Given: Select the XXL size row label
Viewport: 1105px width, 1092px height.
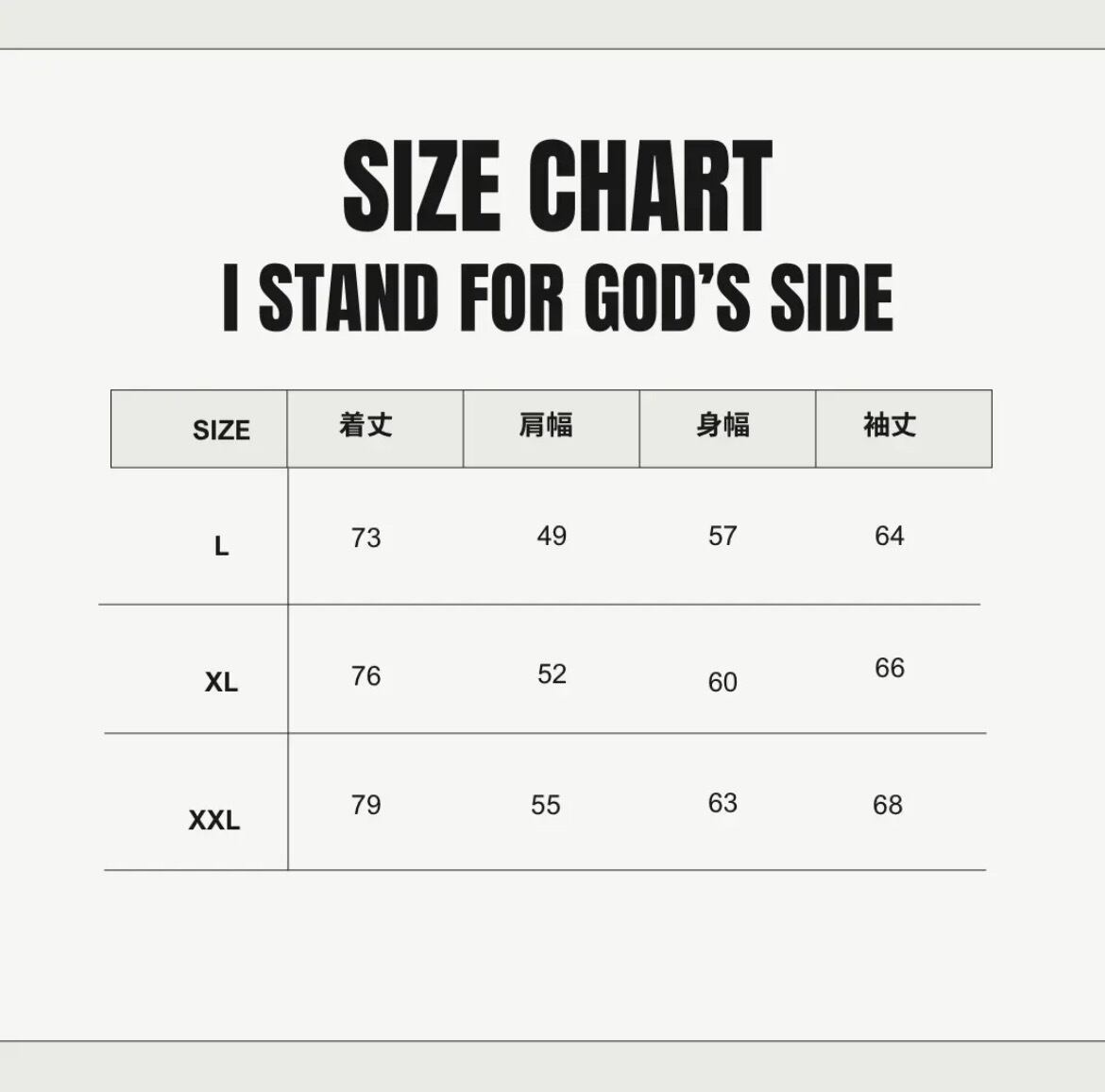Looking at the screenshot, I should click(214, 820).
